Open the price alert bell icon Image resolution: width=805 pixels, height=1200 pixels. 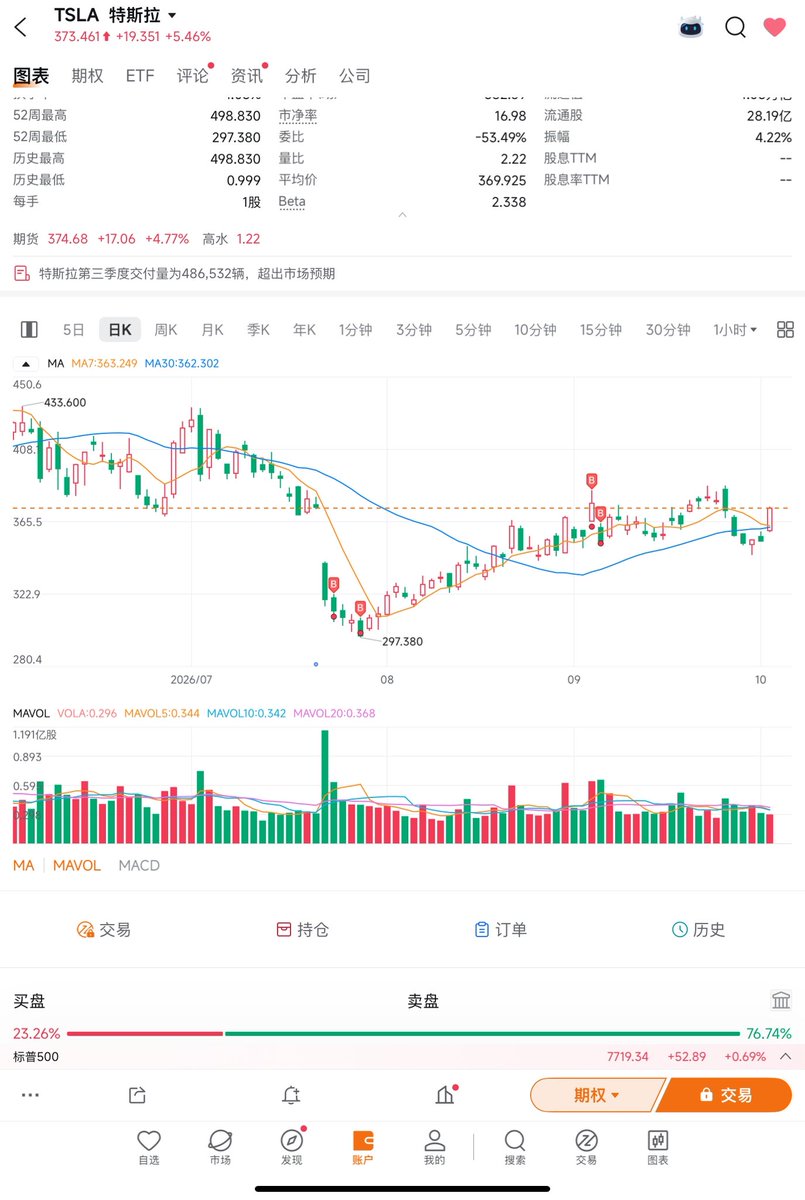point(291,1095)
